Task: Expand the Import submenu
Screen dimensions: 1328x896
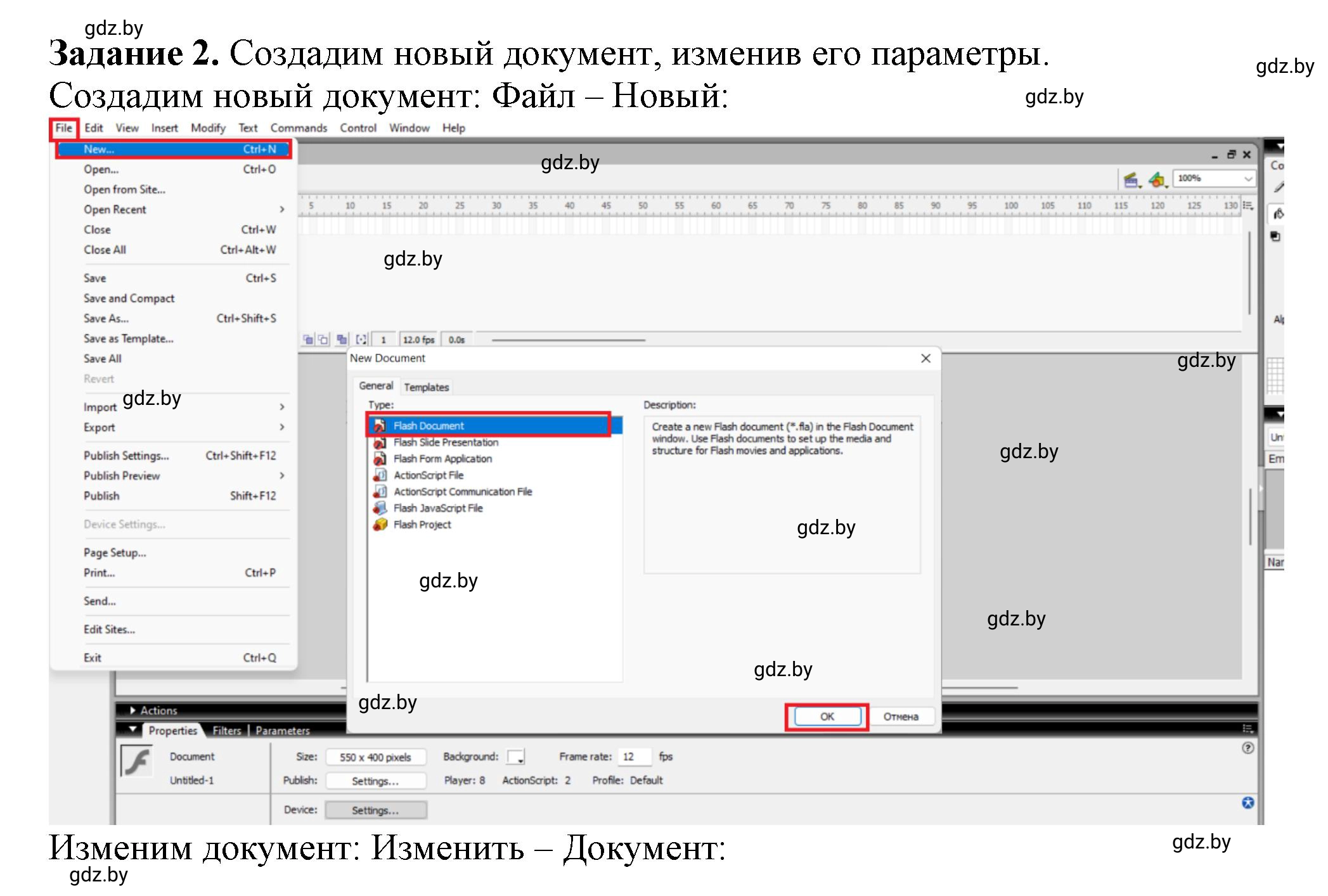Action: [x=282, y=407]
